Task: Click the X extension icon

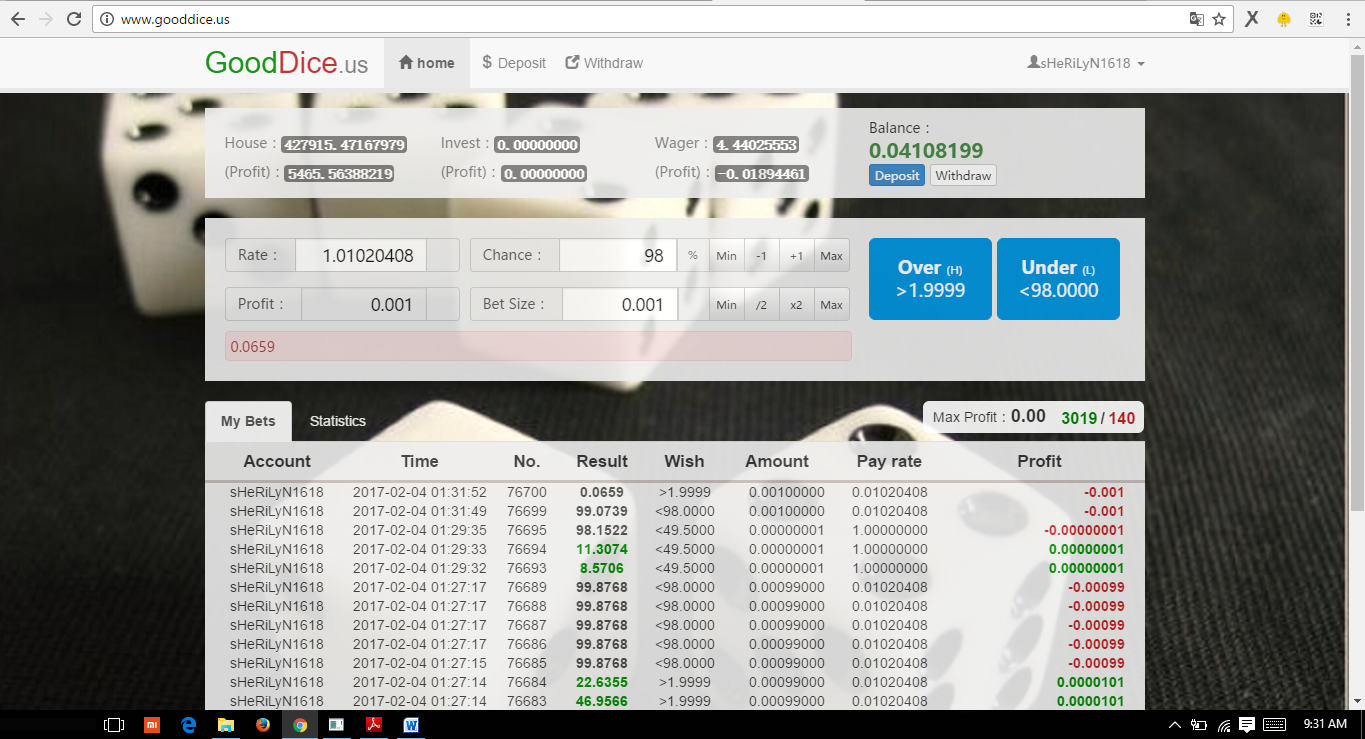Action: [x=1252, y=19]
